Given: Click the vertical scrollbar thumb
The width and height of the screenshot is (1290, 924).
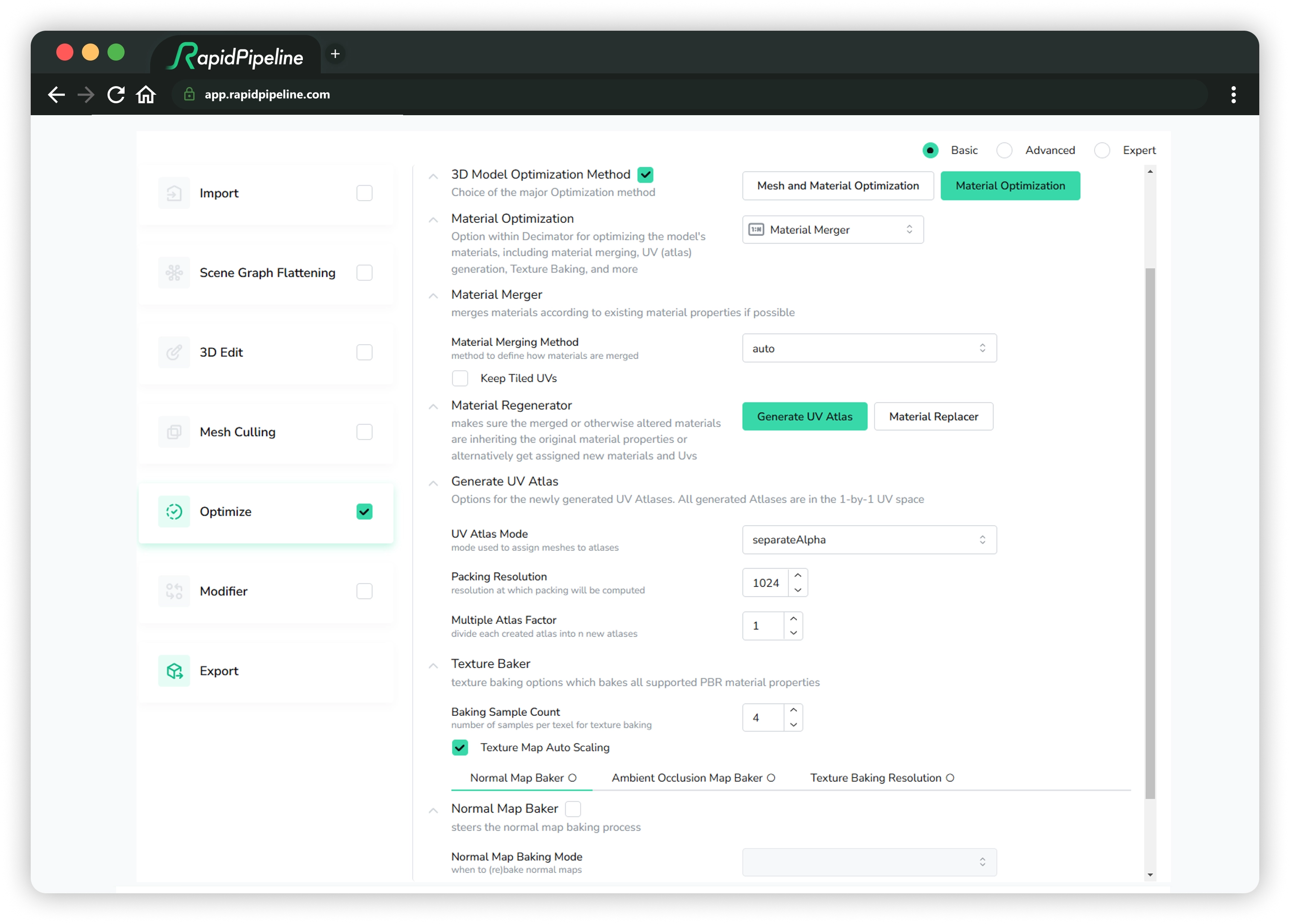Looking at the screenshot, I should point(1150,533).
